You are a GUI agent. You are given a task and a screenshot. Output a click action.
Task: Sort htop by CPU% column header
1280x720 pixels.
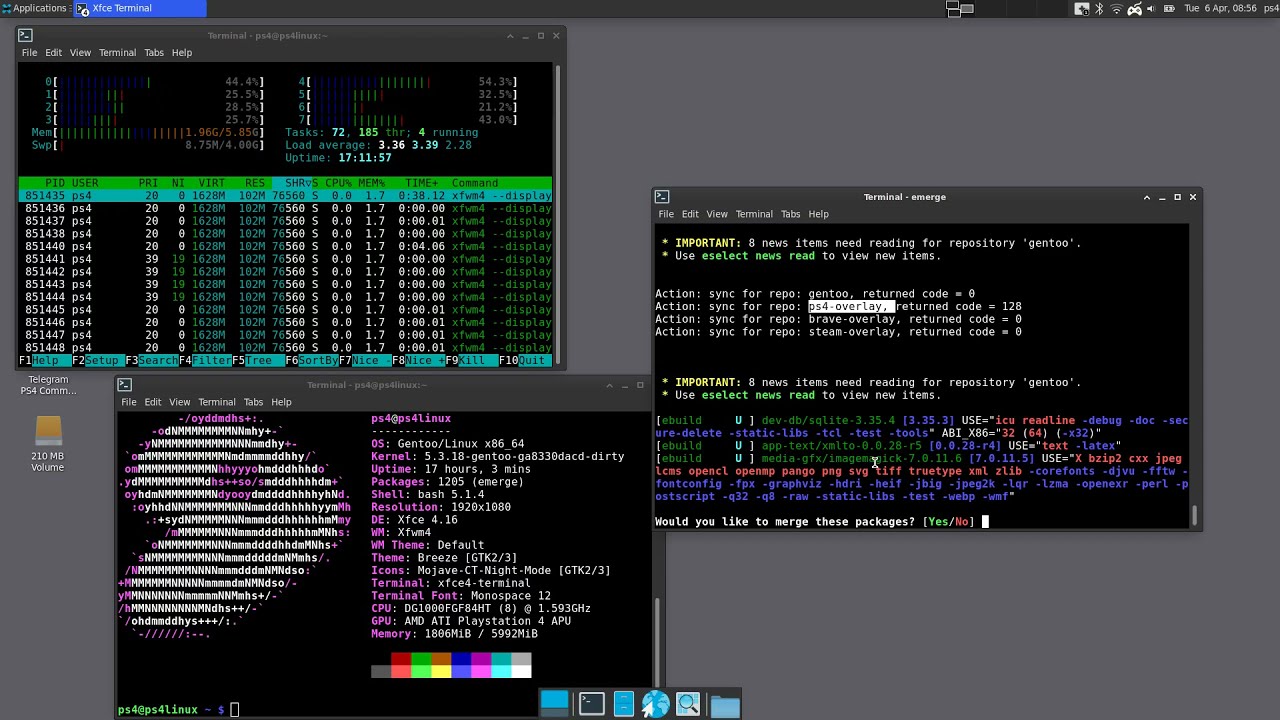click(x=337, y=183)
